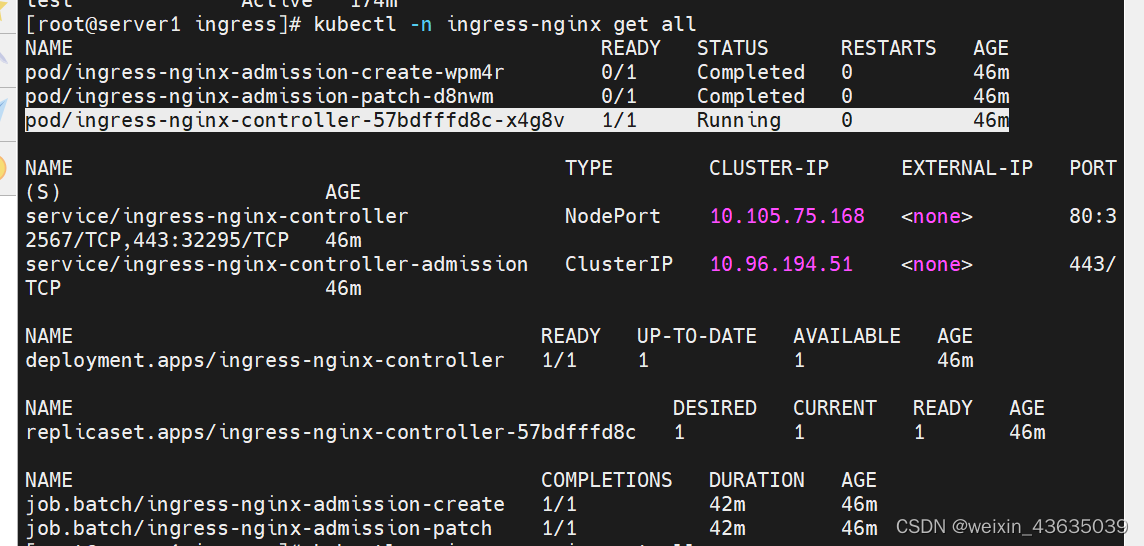Click the 'PORT' column header
The width and height of the screenshot is (1144, 546).
[1093, 168]
